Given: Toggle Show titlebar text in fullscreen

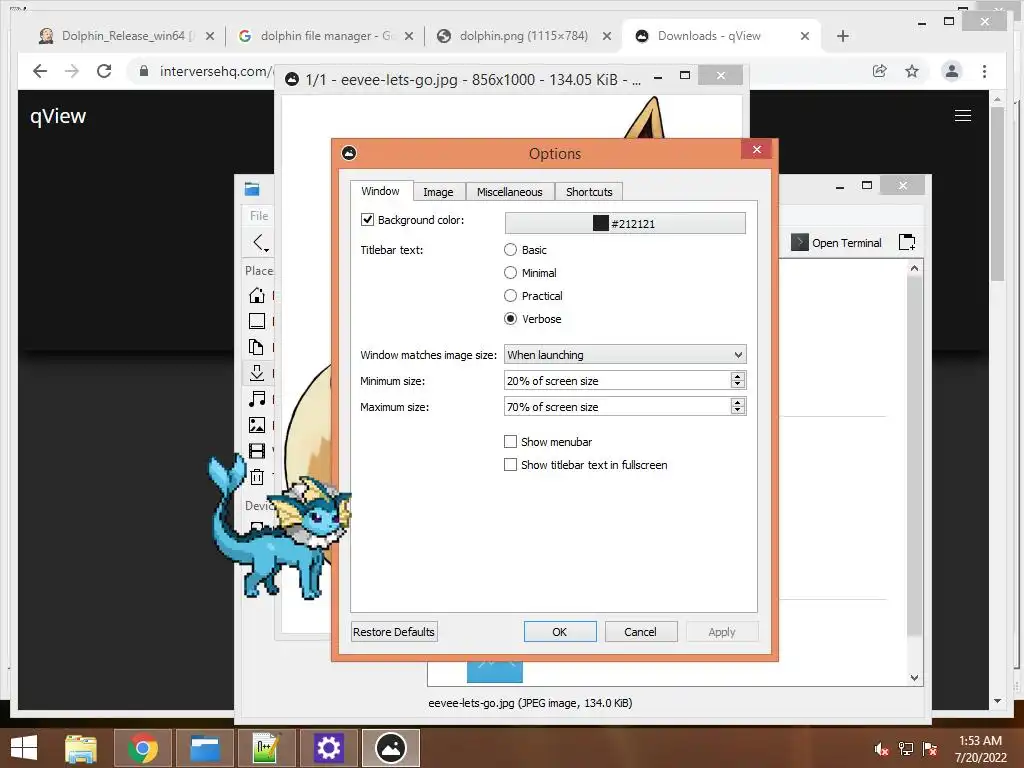Looking at the screenshot, I should coord(510,465).
